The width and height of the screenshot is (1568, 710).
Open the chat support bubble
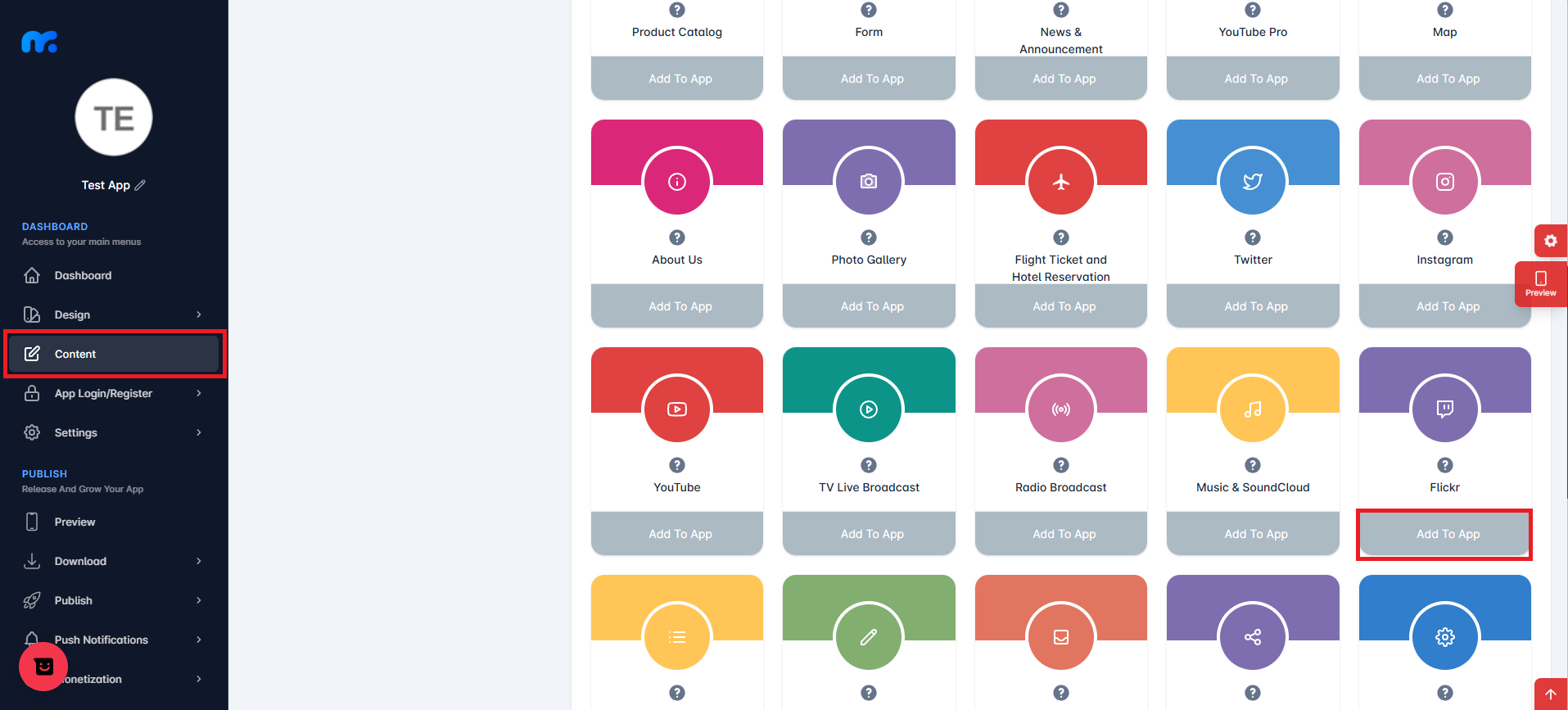pyautogui.click(x=43, y=667)
